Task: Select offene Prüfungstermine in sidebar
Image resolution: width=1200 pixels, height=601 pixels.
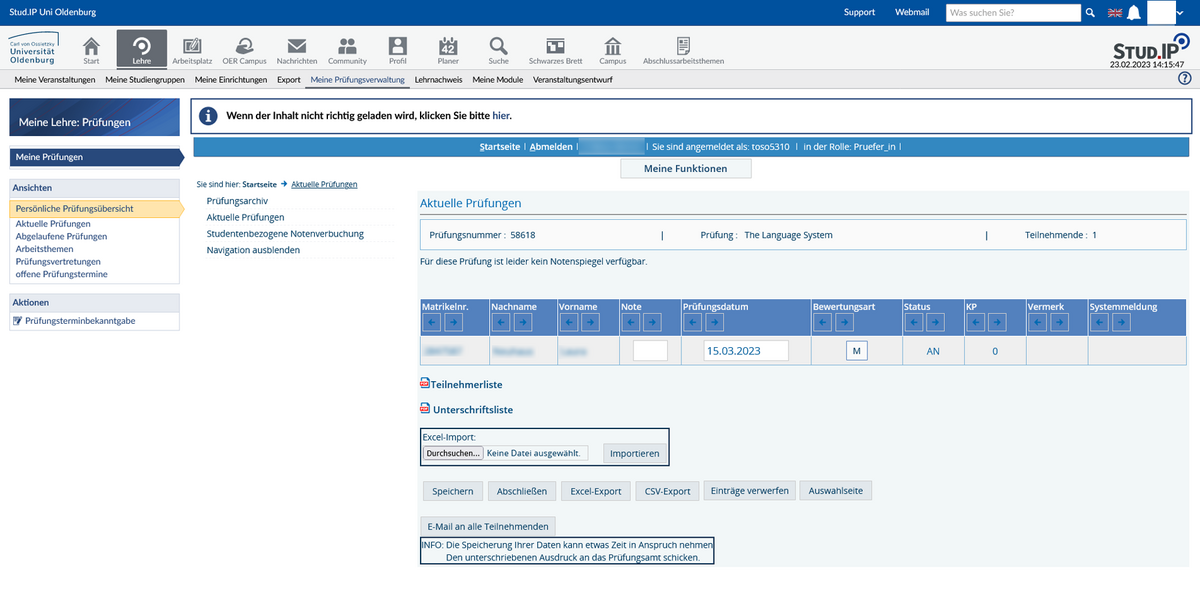Action: pos(61,274)
